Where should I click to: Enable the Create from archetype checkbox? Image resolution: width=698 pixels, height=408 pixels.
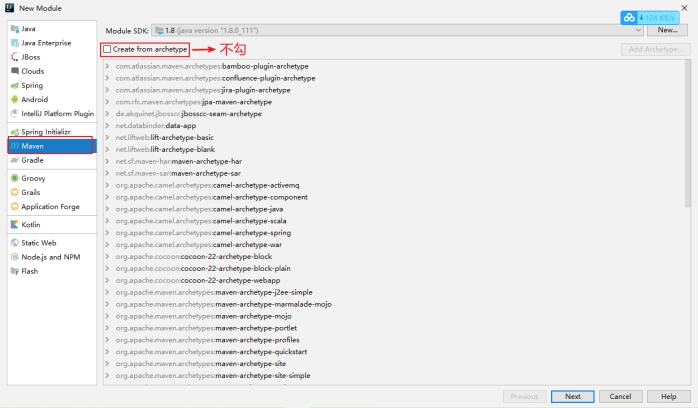pyautogui.click(x=108, y=49)
